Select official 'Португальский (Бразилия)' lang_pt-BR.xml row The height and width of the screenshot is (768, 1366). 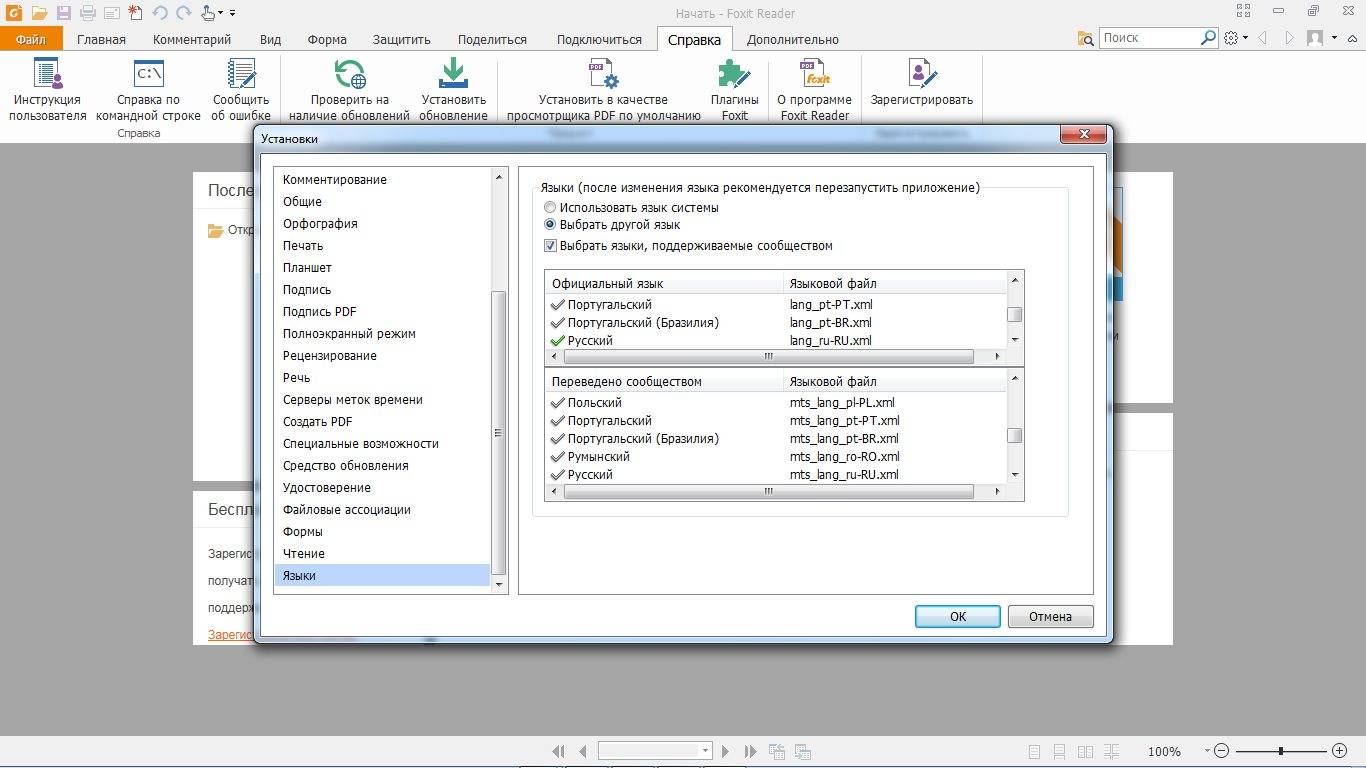click(775, 323)
